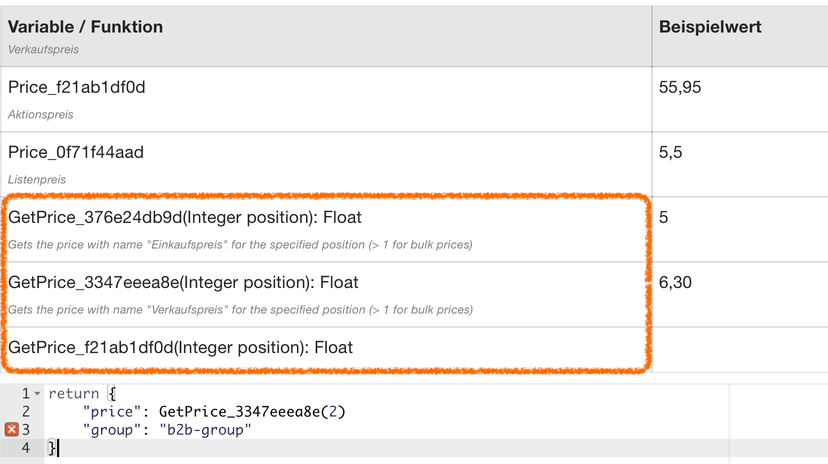The width and height of the screenshot is (828, 464).
Task: Collapse the code fold arrow on line 1
Action: [37, 394]
